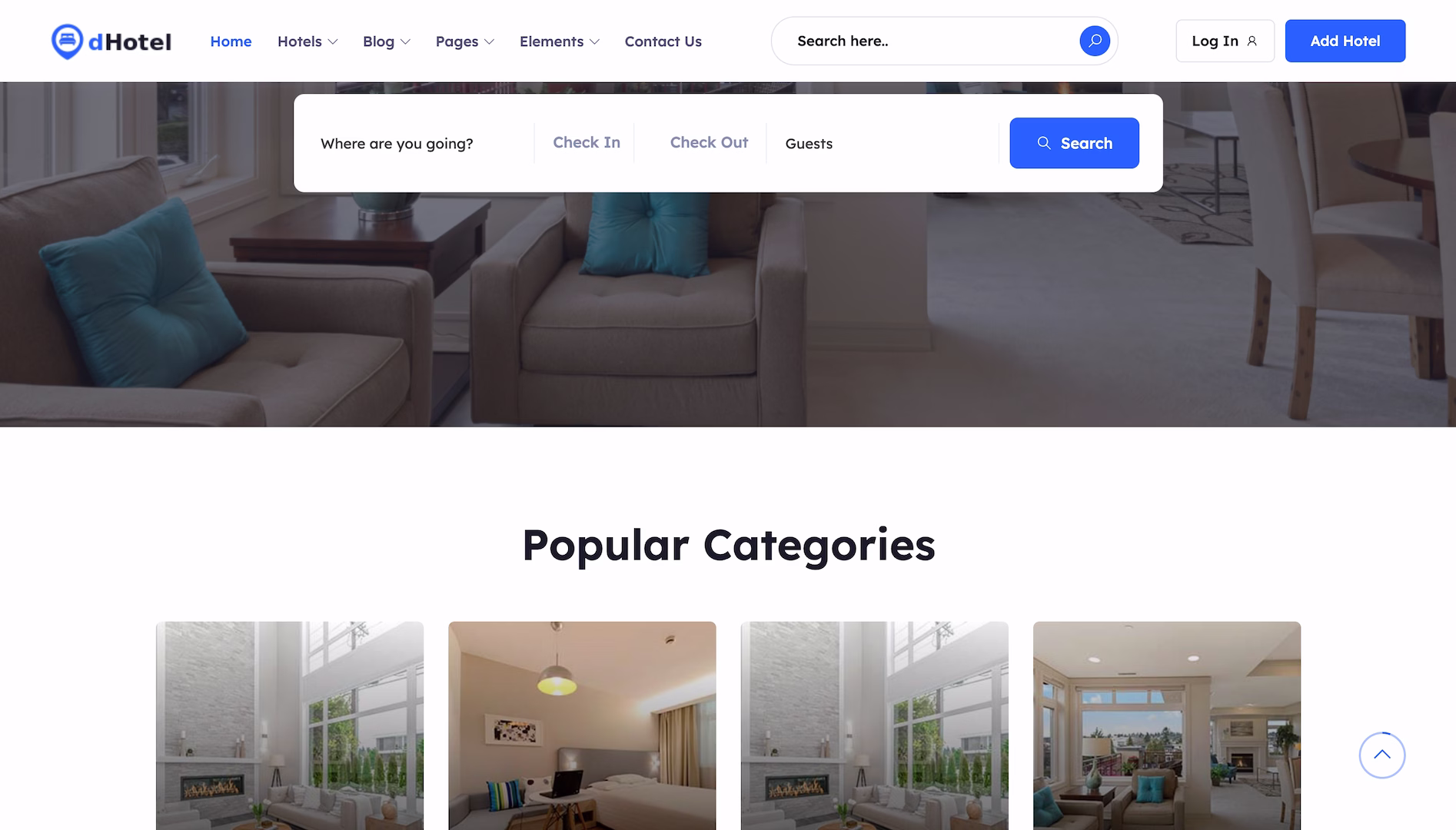
Task: Click the Log In button
Action: 1225,41
